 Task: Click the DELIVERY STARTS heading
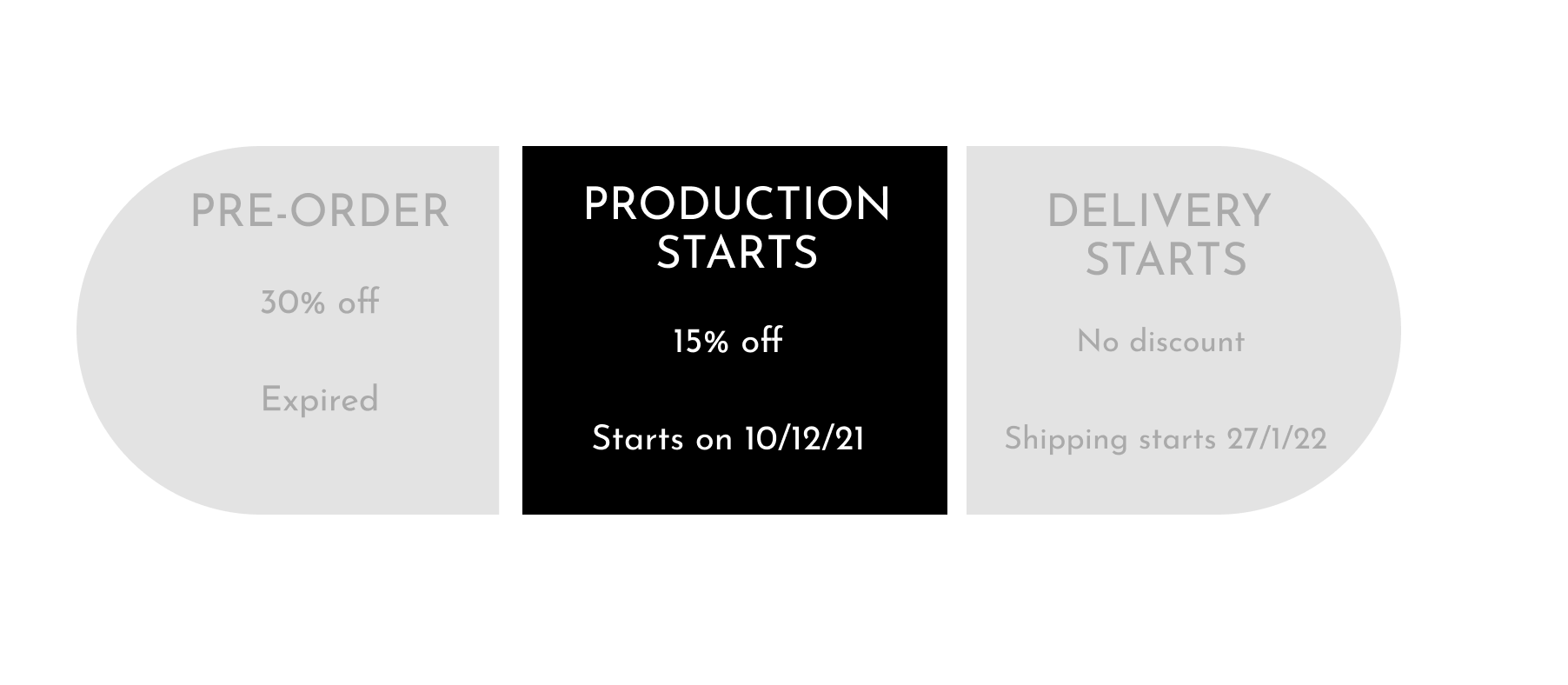[x=1159, y=236]
